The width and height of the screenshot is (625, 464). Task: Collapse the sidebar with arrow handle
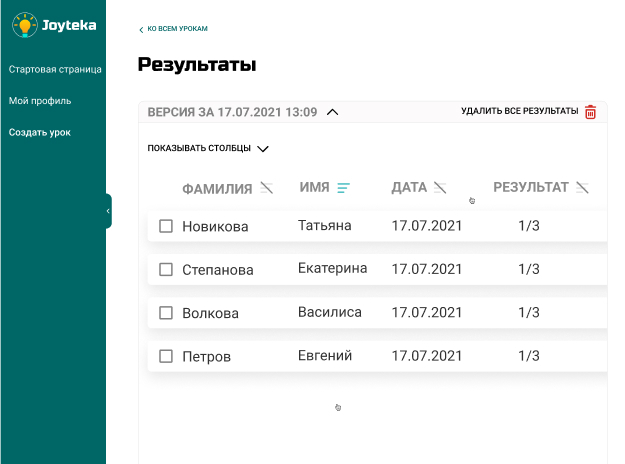coord(108,211)
